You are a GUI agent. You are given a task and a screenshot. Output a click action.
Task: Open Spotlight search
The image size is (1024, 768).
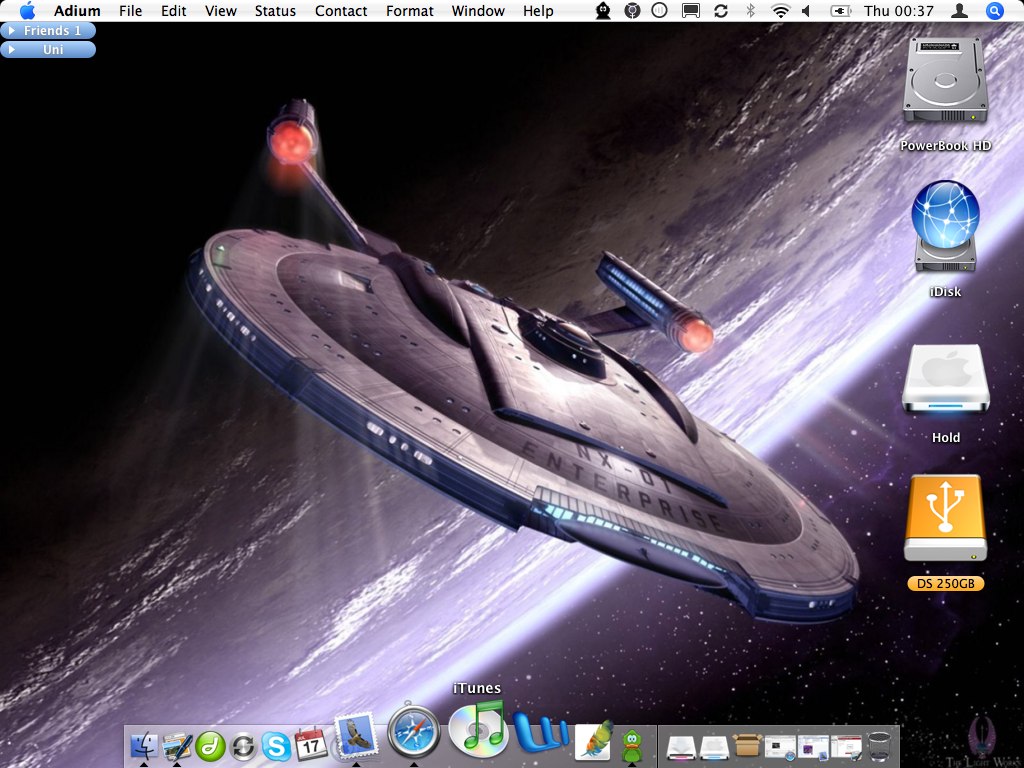click(x=995, y=10)
